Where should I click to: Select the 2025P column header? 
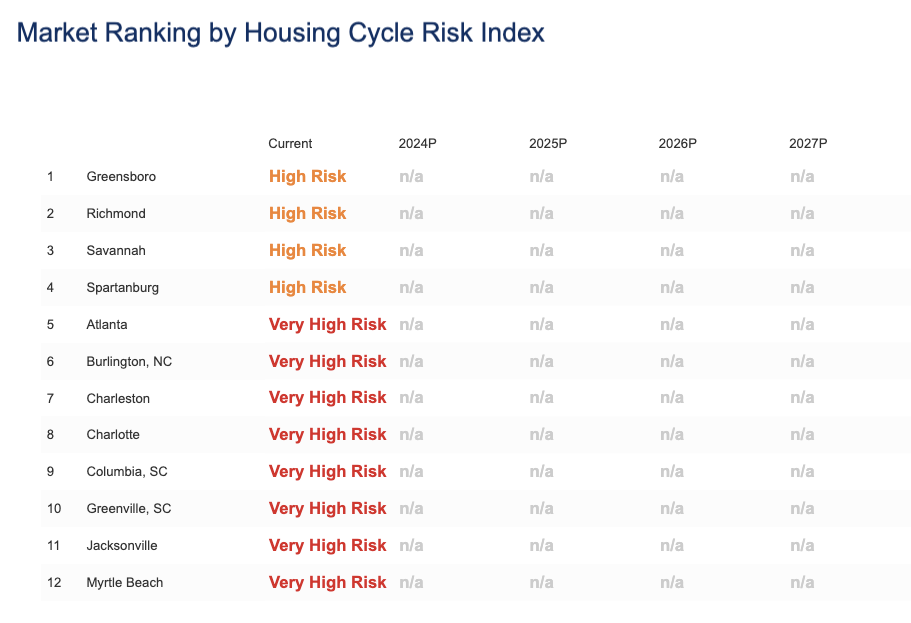tap(548, 143)
